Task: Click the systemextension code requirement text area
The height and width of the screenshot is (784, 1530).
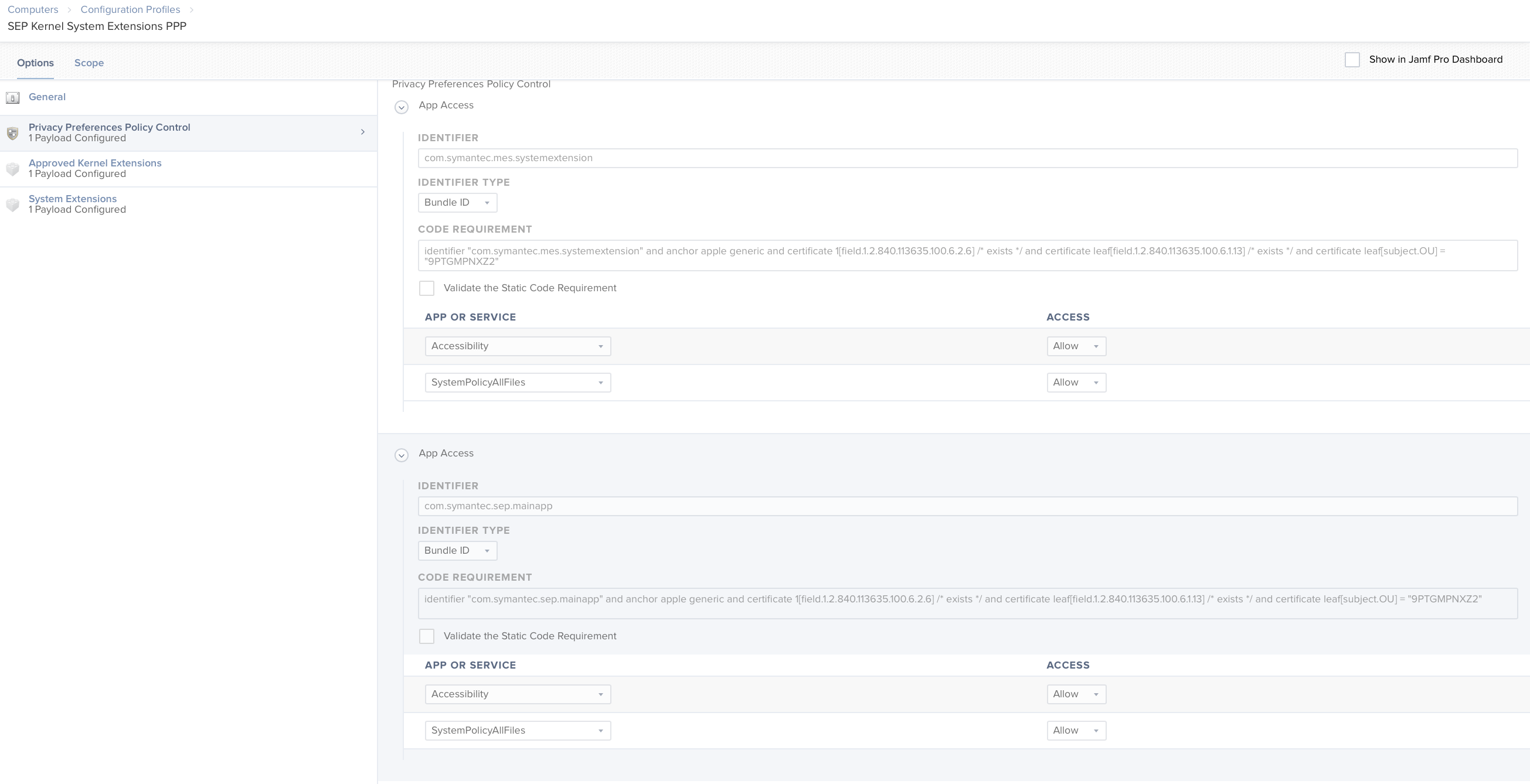Action: point(968,256)
